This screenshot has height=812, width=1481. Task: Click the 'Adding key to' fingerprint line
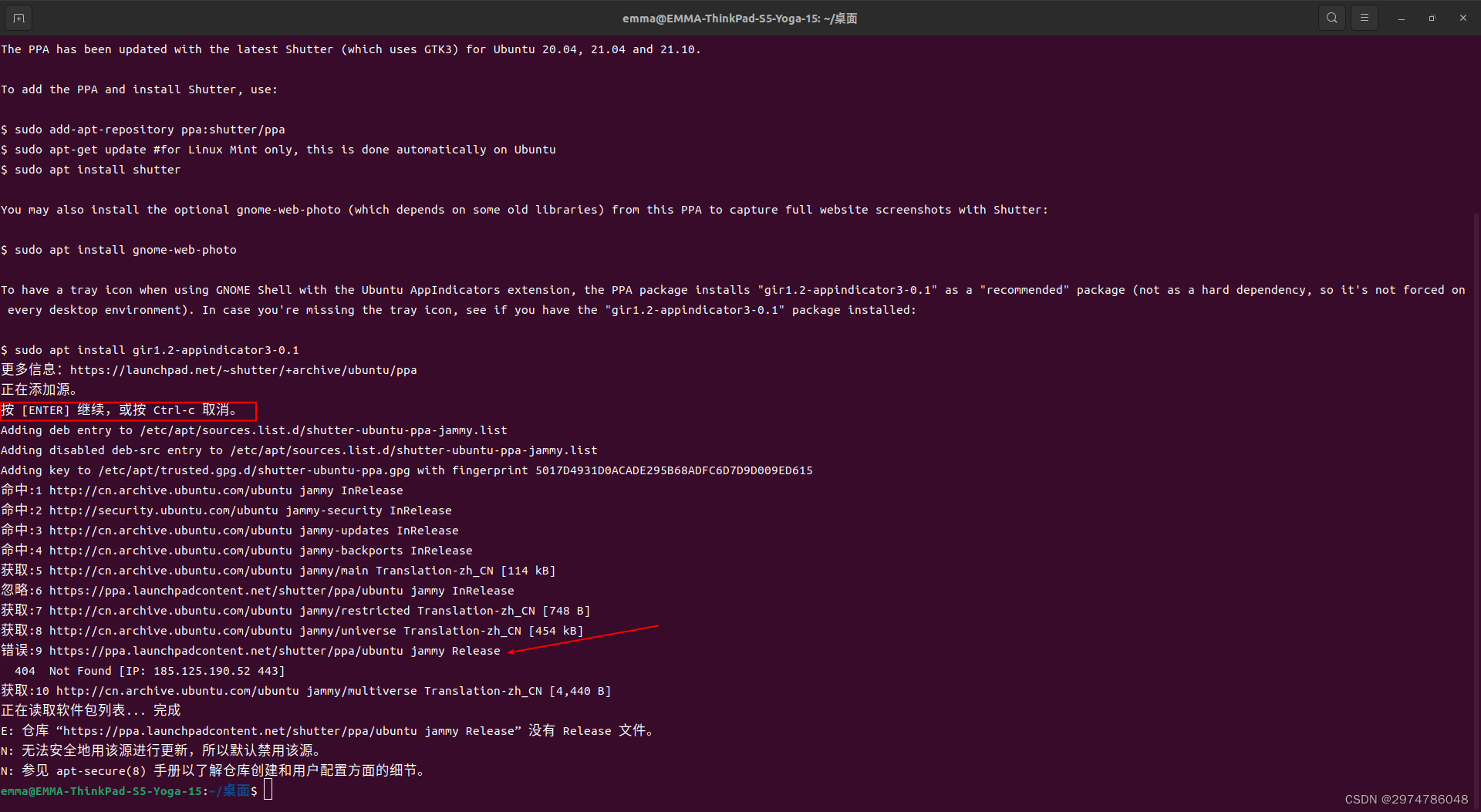407,470
